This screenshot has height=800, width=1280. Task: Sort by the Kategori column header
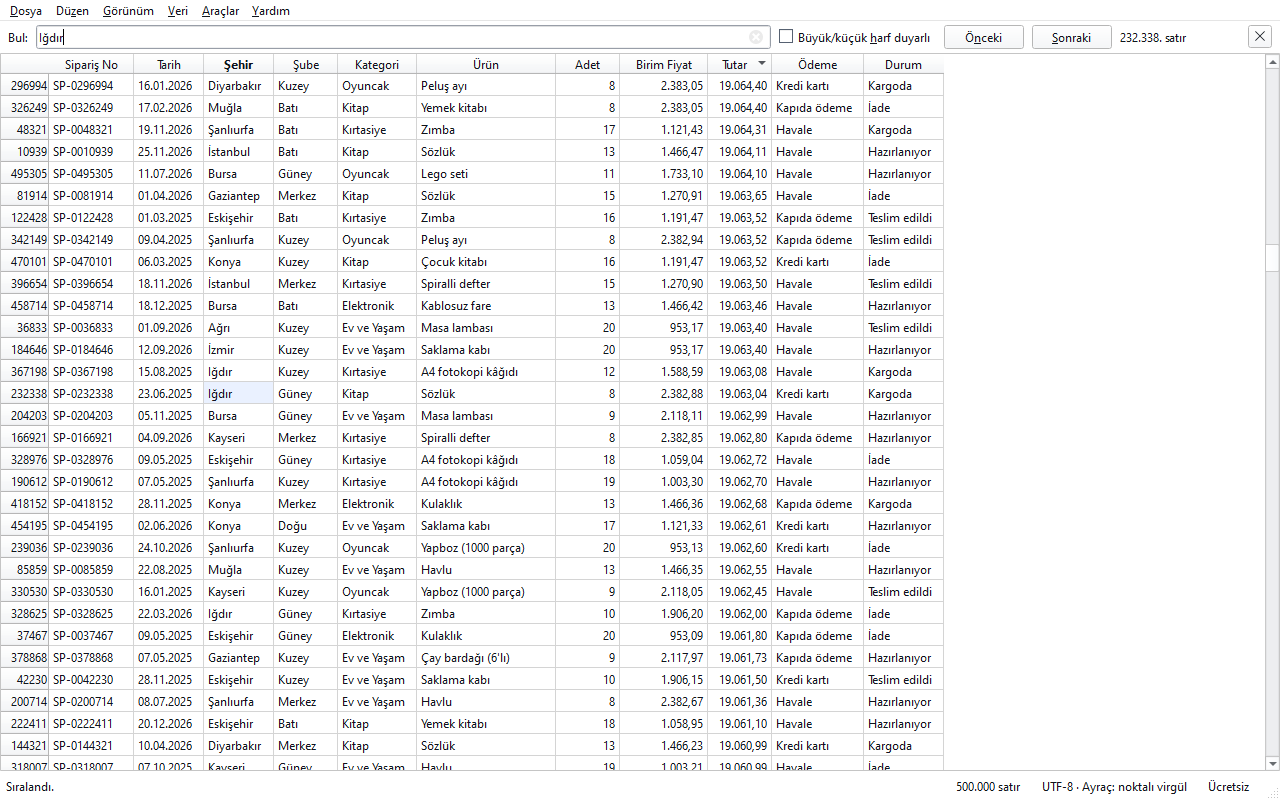tap(377, 64)
